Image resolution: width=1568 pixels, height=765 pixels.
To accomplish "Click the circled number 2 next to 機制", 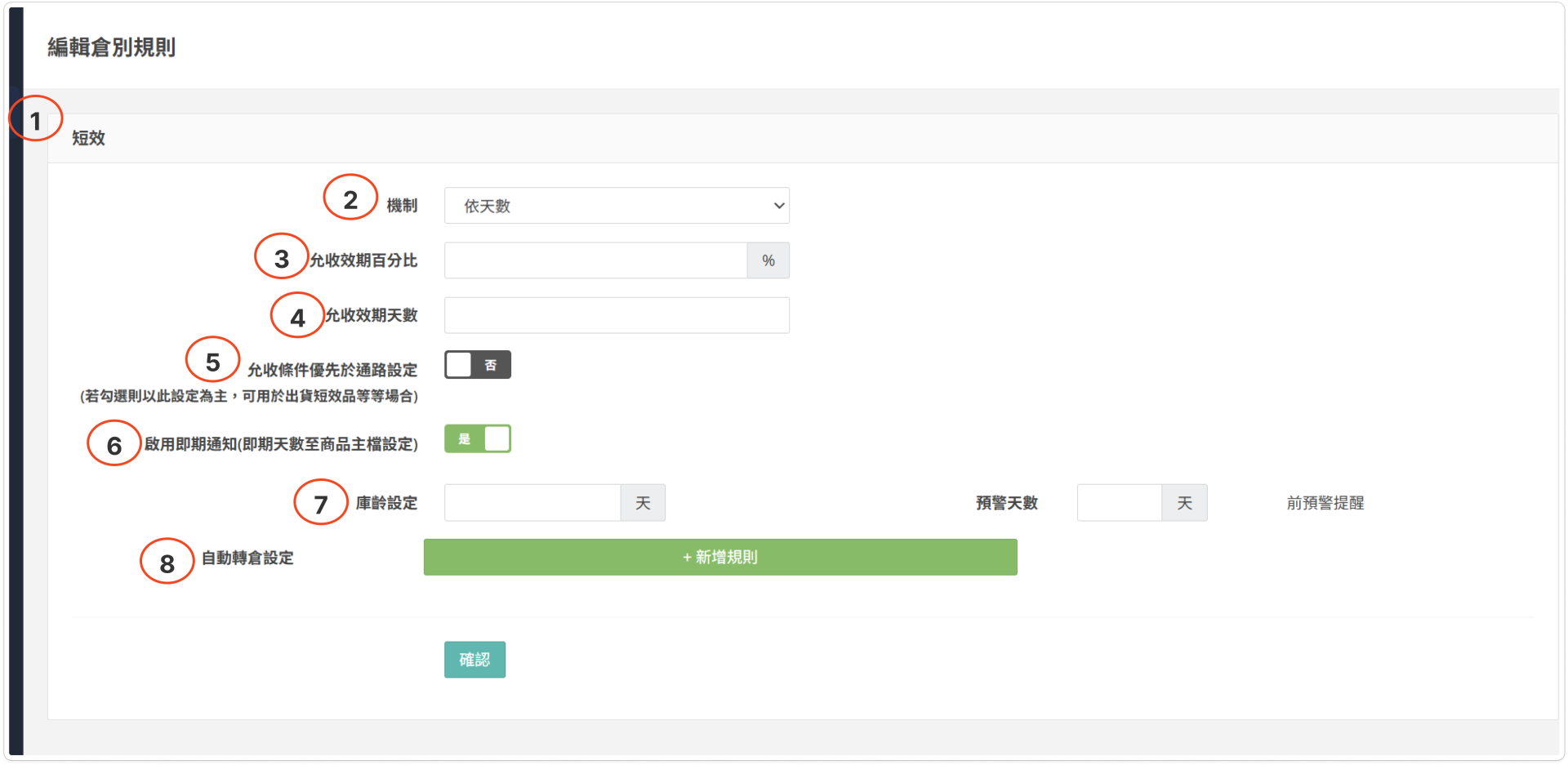I will (x=350, y=198).
